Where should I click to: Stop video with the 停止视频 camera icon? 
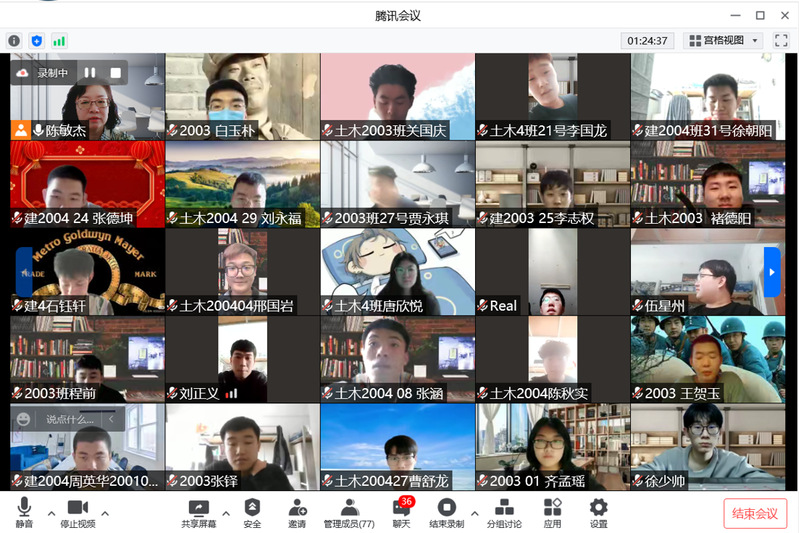point(77,508)
